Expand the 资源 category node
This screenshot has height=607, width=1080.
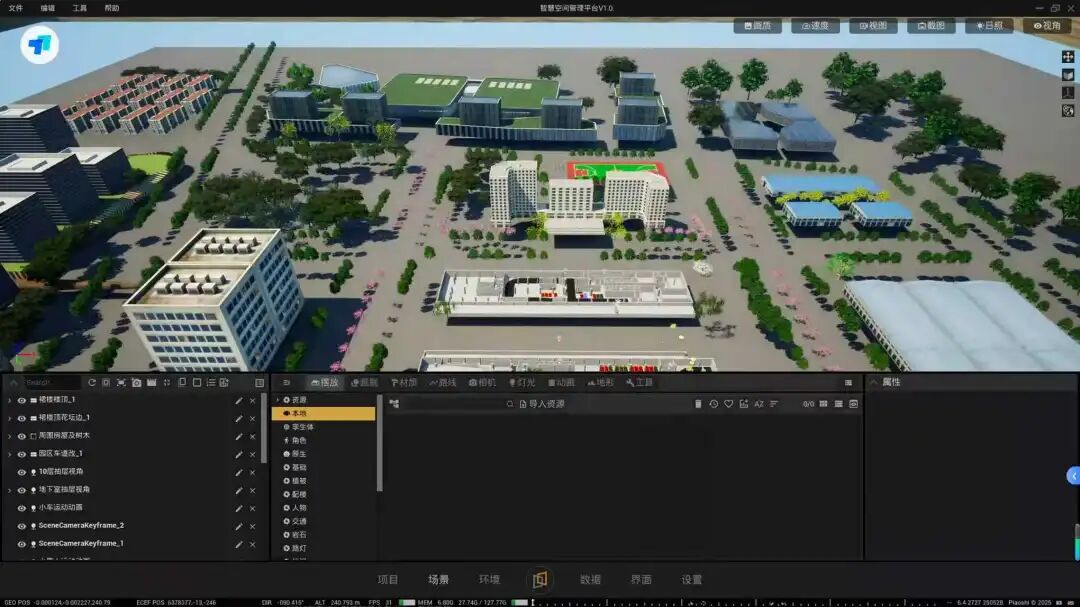click(x=278, y=400)
